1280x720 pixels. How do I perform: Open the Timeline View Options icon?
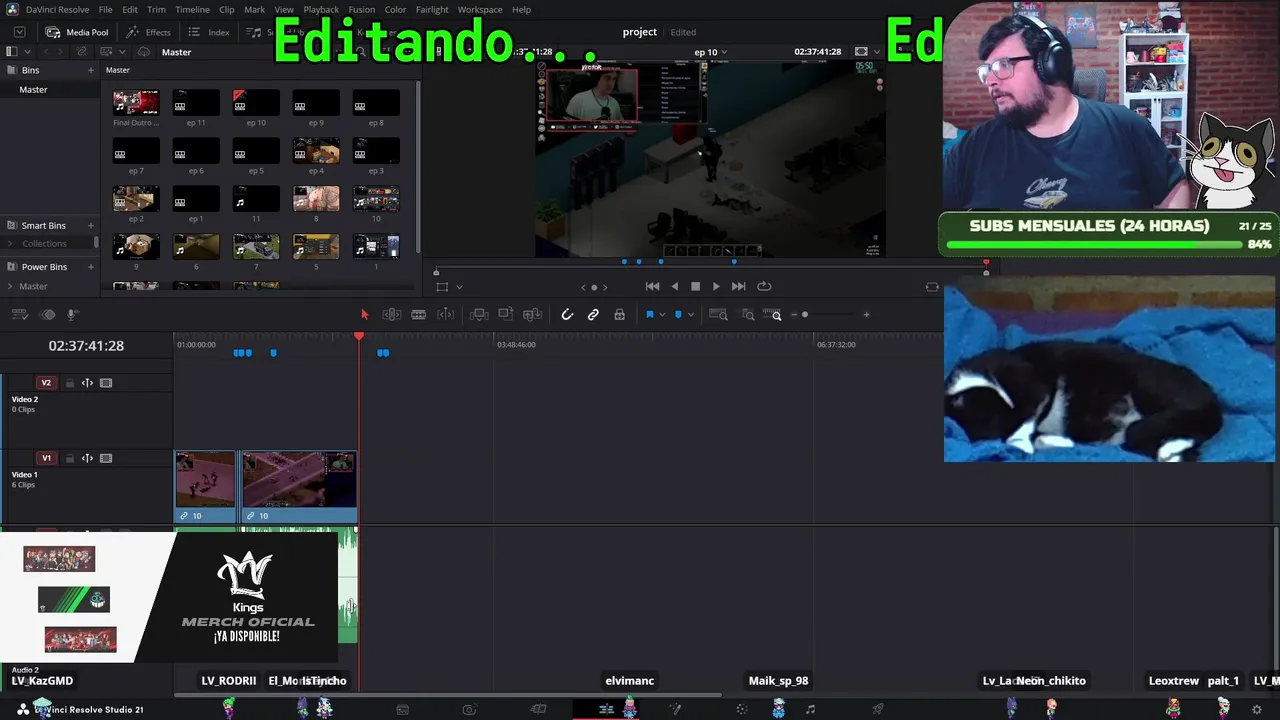coord(19,315)
